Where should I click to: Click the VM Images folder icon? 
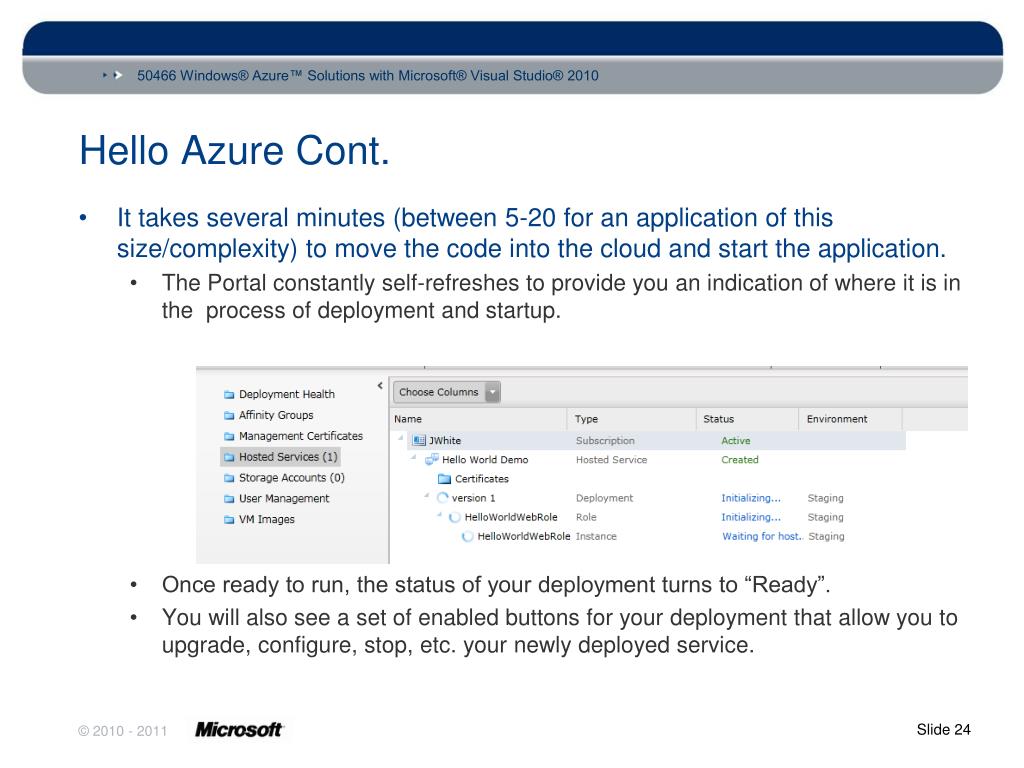tap(229, 520)
